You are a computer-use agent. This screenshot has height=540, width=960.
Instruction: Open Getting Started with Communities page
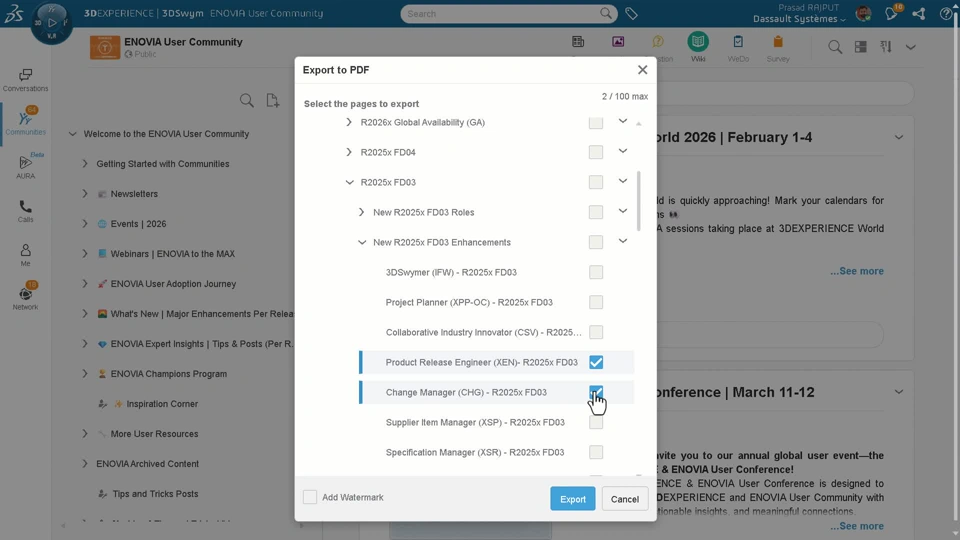pyautogui.click(x=163, y=163)
